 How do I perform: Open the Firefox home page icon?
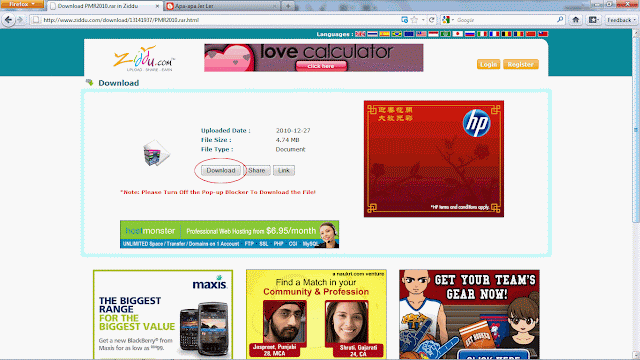click(x=576, y=20)
